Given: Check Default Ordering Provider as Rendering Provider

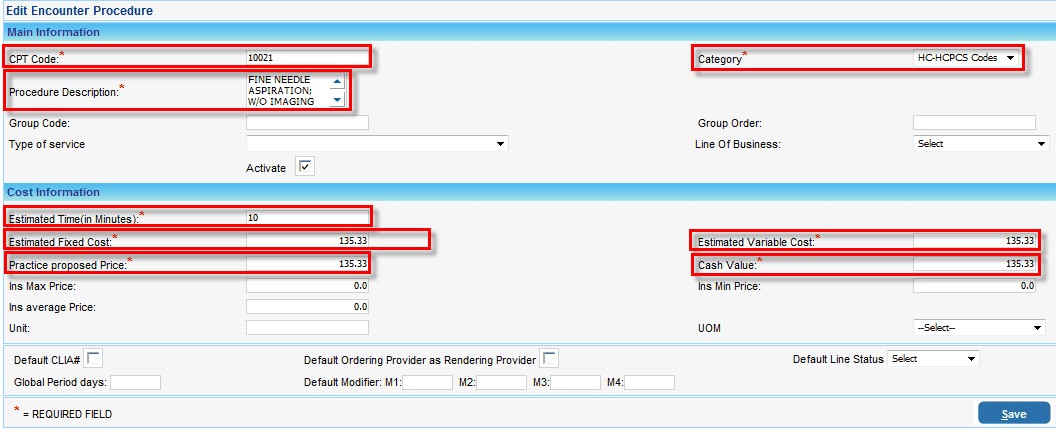Looking at the screenshot, I should 549,359.
